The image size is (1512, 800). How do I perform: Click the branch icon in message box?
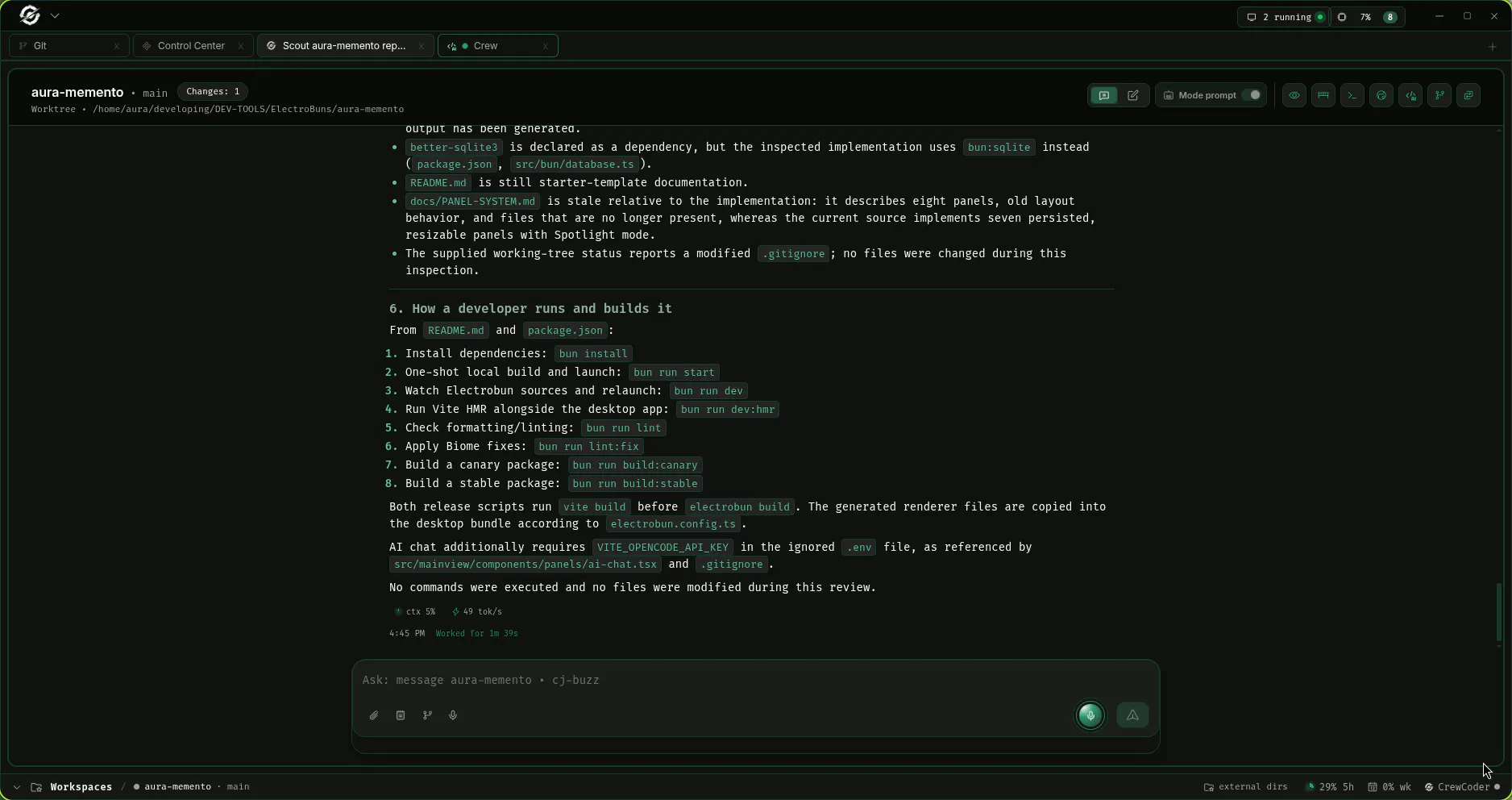(427, 715)
